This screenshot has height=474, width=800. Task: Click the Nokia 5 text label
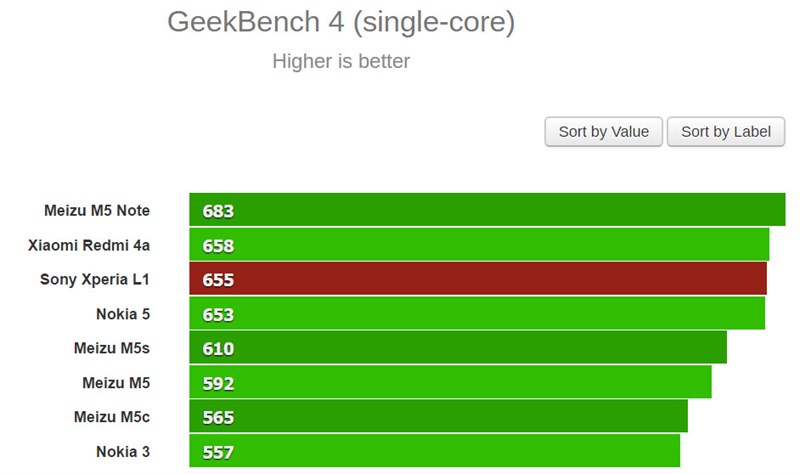(123, 314)
